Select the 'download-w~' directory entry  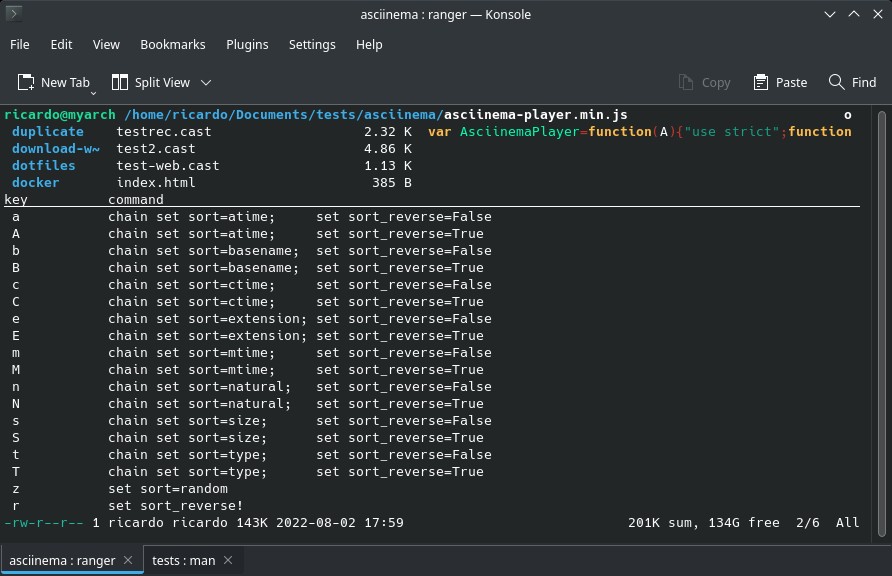(x=56, y=148)
